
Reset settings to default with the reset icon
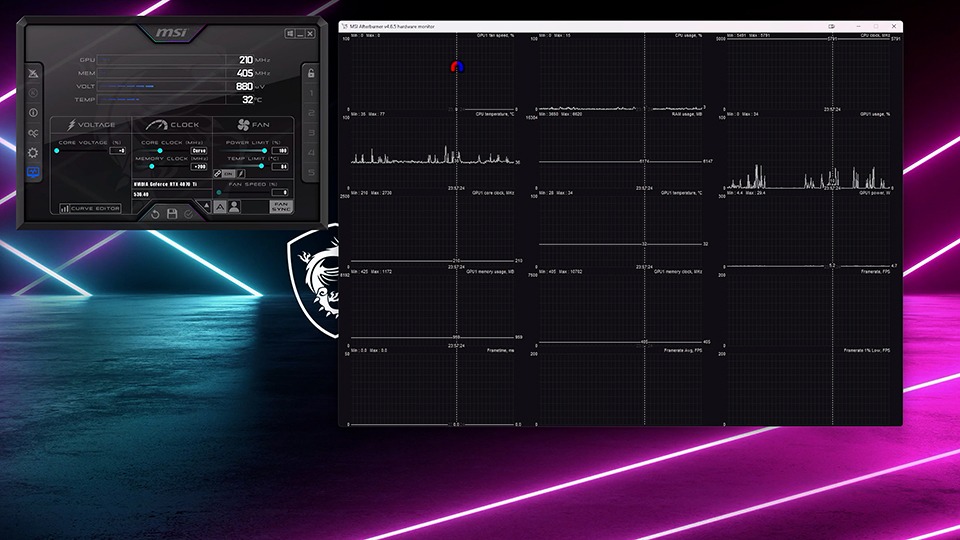coord(155,213)
